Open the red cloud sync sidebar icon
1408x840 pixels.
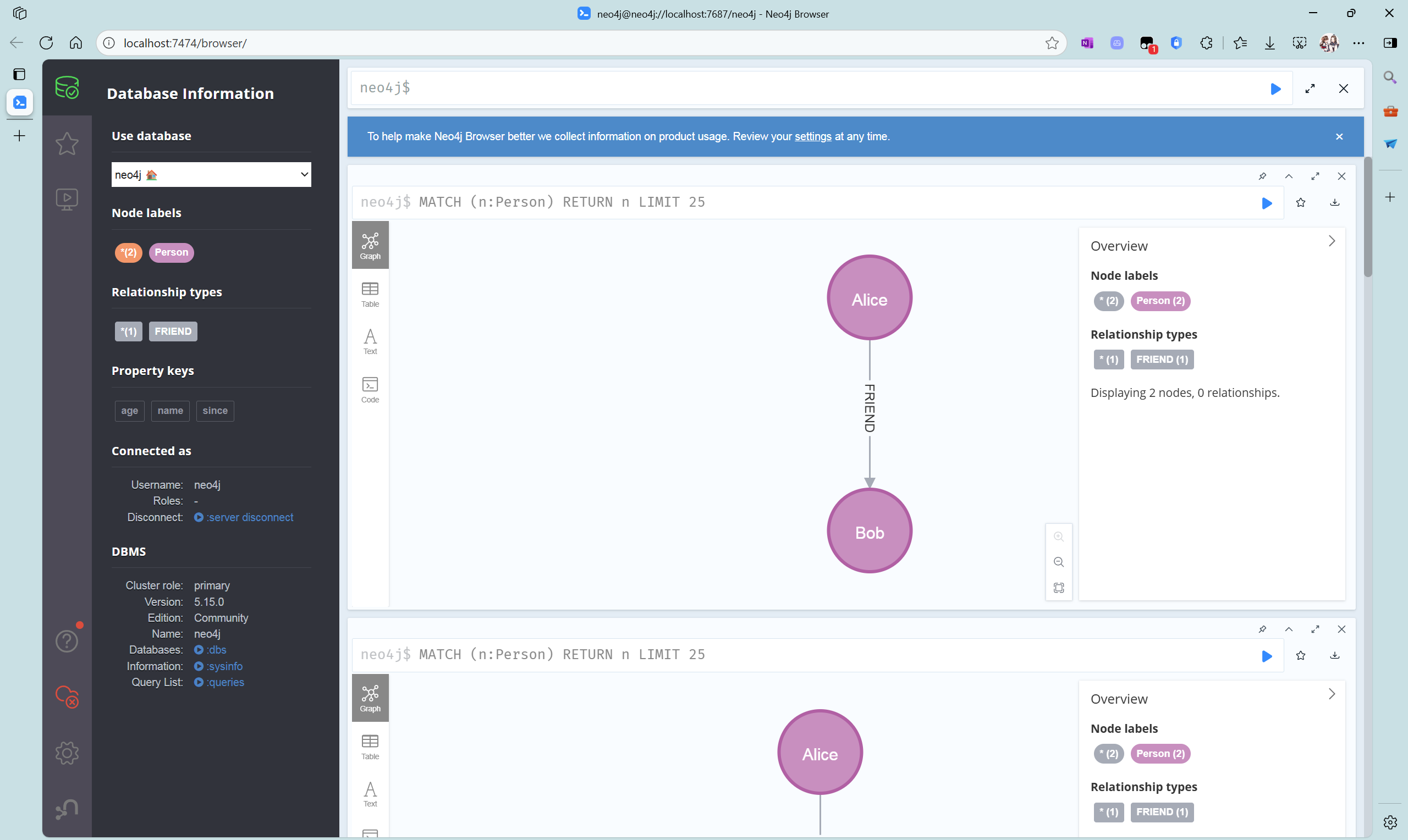pyautogui.click(x=67, y=697)
